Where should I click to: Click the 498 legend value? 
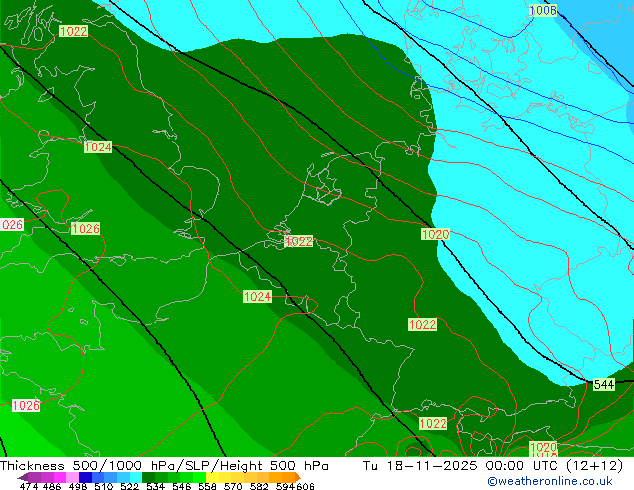pos(78,486)
